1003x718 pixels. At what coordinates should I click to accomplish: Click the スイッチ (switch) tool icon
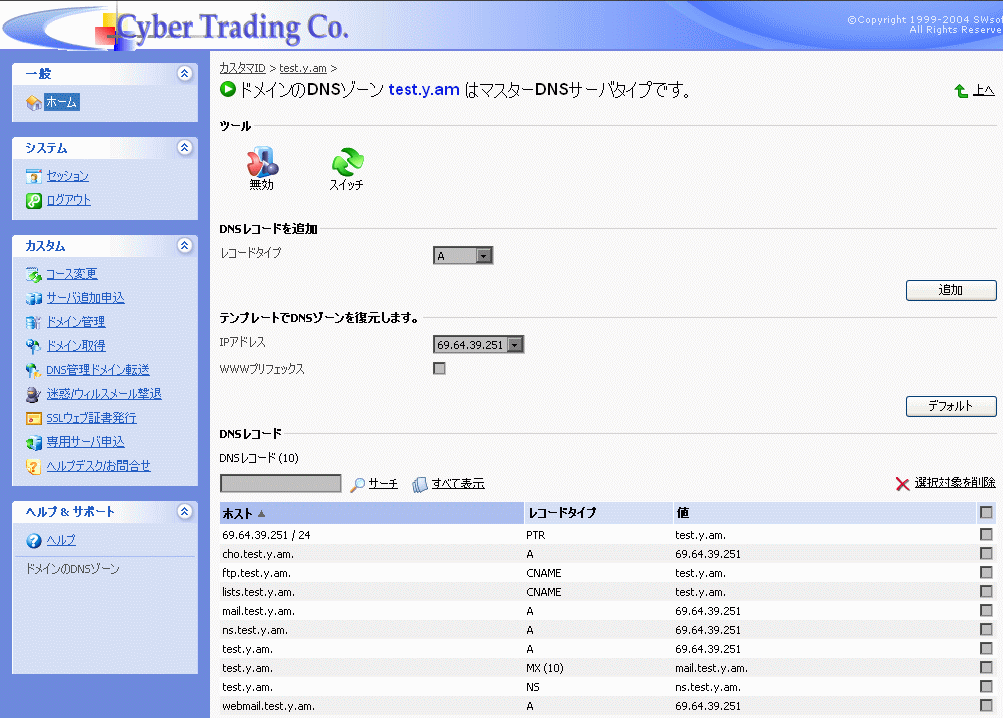click(347, 162)
